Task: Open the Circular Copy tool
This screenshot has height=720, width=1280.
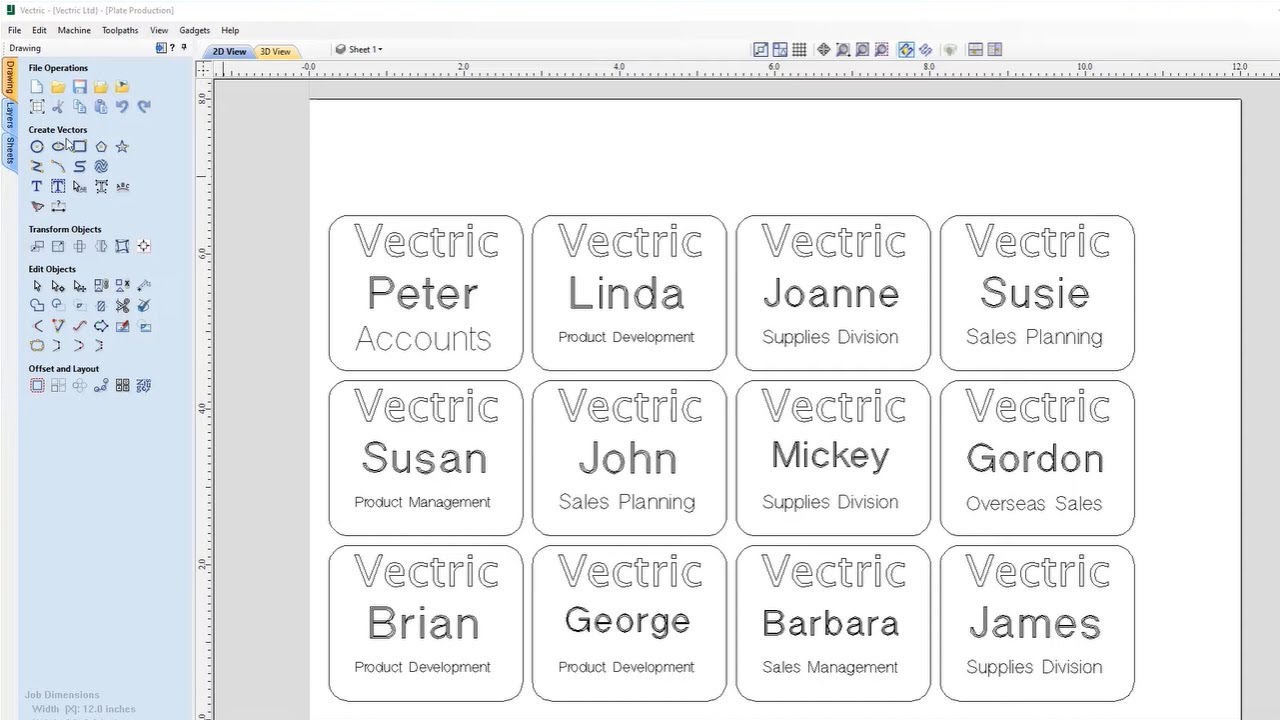Action: point(79,386)
